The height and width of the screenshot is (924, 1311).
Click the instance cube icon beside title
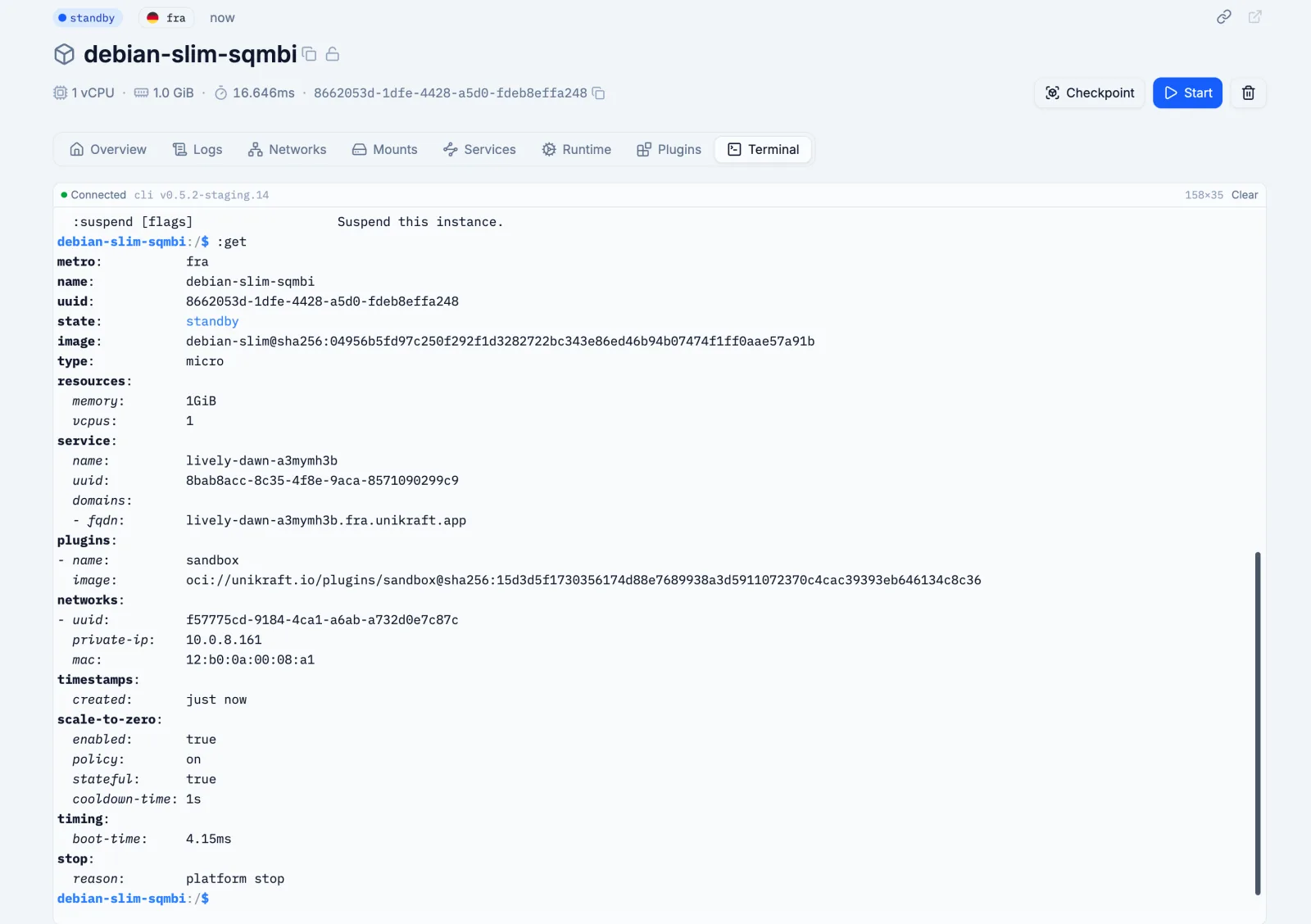65,54
